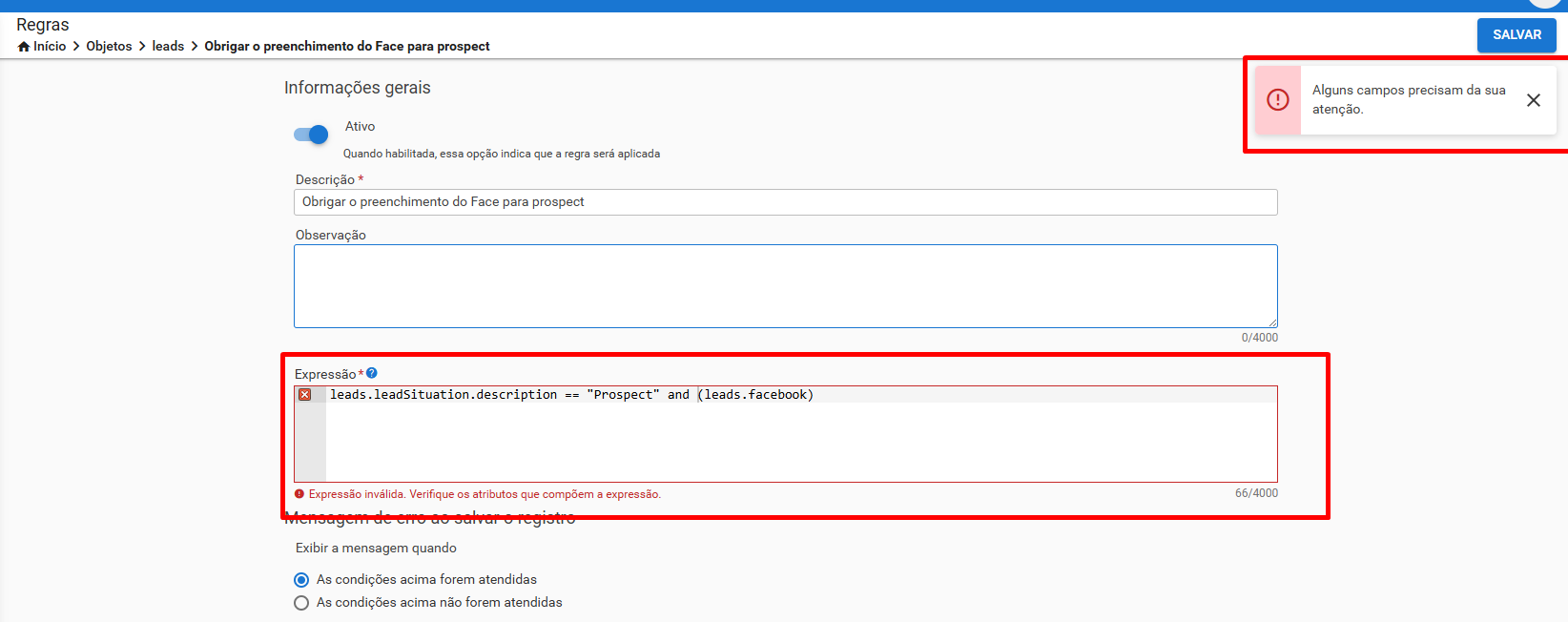Open the Expressão help question icon

click(372, 373)
